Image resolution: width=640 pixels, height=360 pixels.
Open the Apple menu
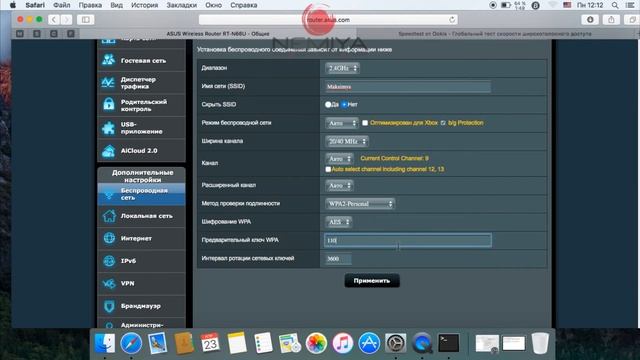click(x=13, y=5)
